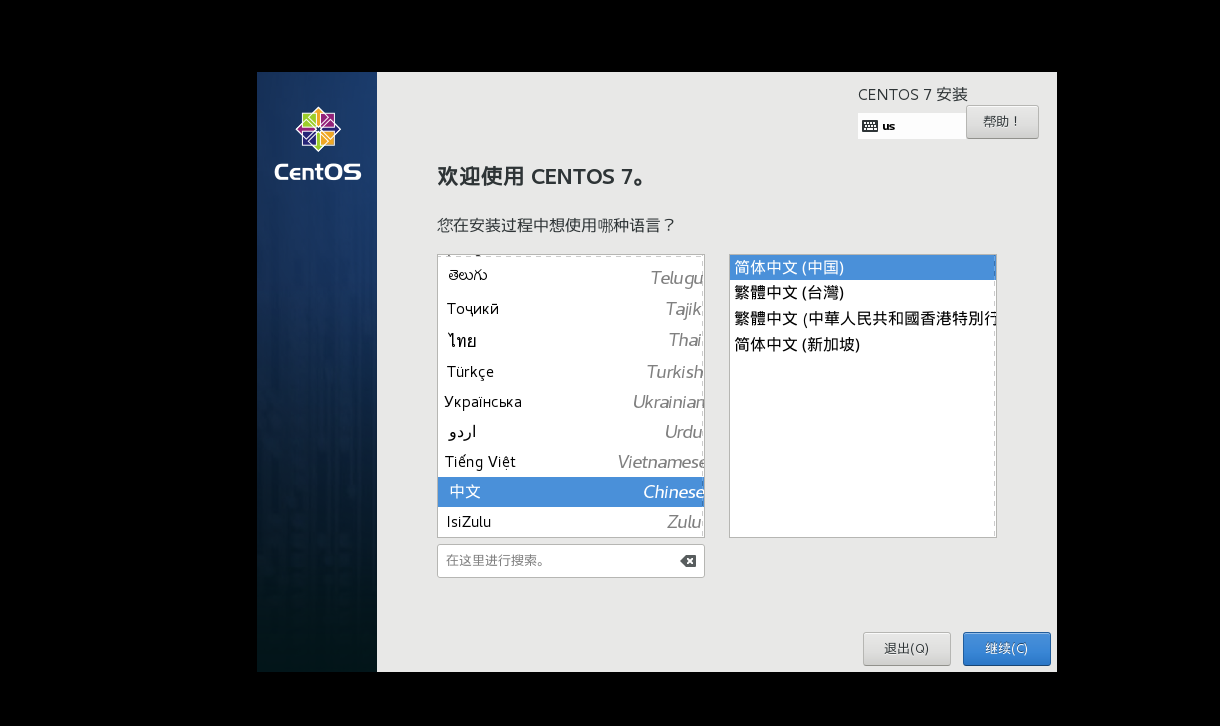Image resolution: width=1220 pixels, height=726 pixels.
Task: Choose 繁體中文 Hong Kong locale
Action: click(861, 318)
